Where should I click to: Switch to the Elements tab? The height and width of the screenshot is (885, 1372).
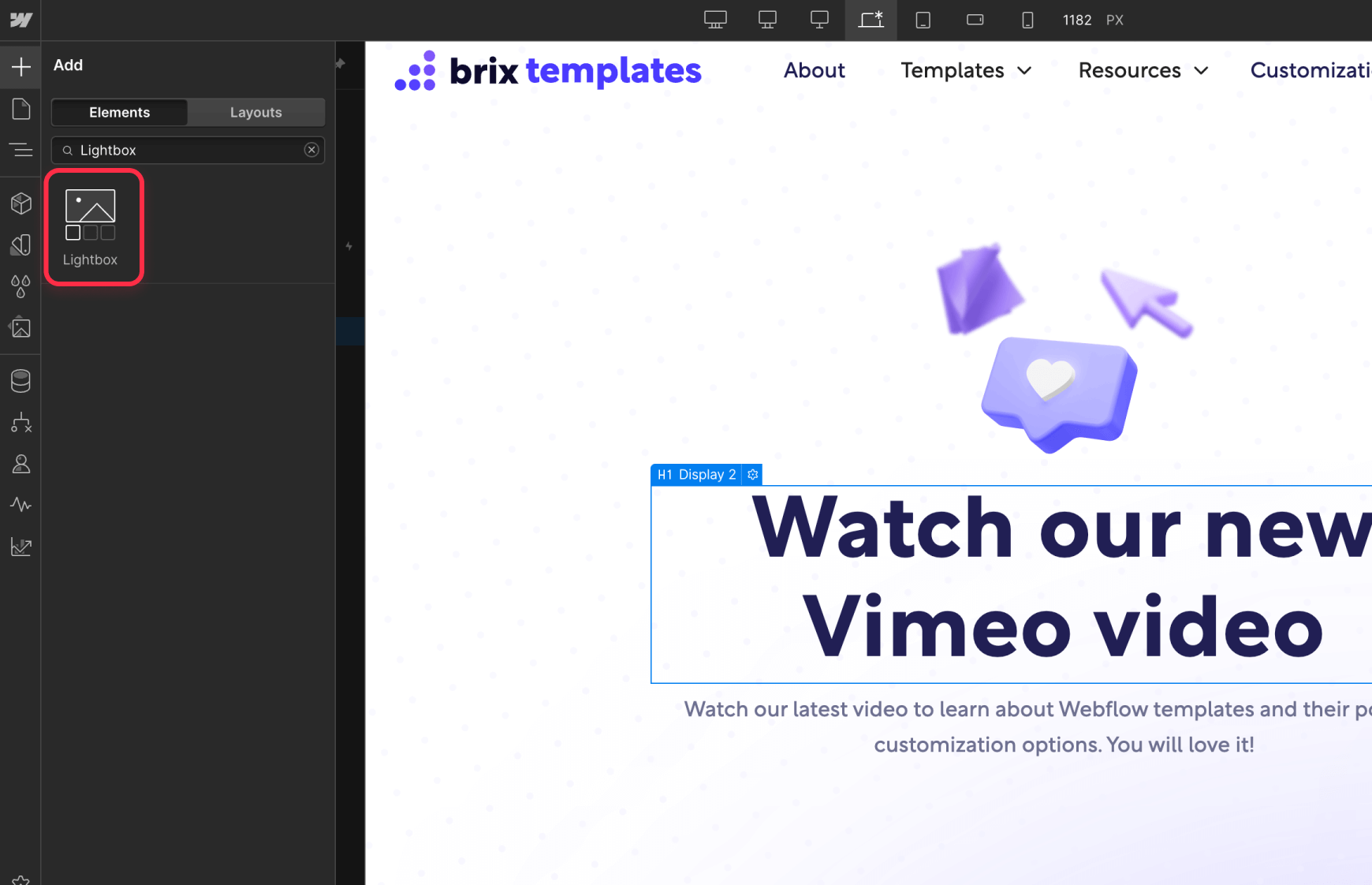pos(120,112)
